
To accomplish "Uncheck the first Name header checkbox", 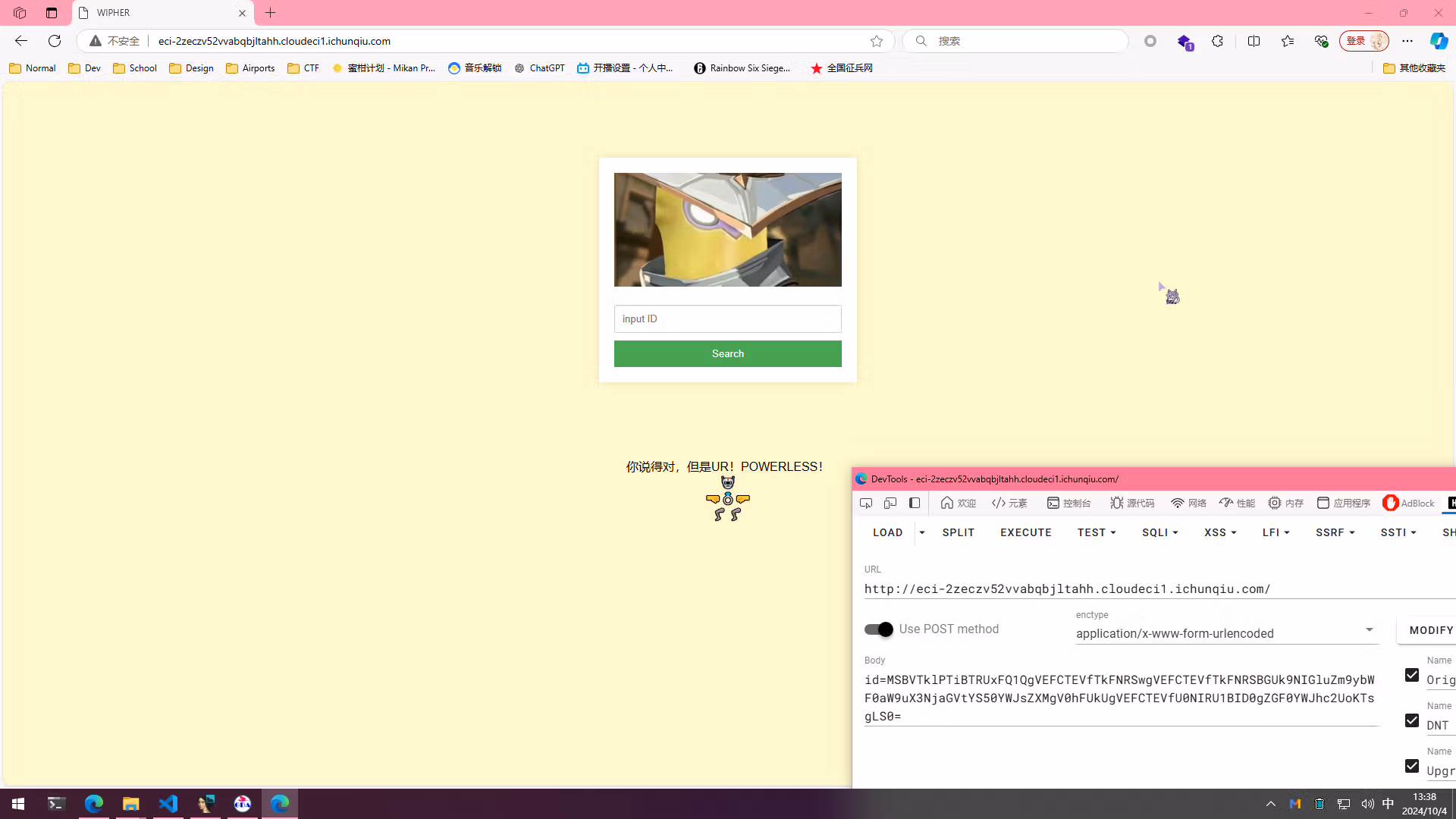I will (x=1412, y=675).
